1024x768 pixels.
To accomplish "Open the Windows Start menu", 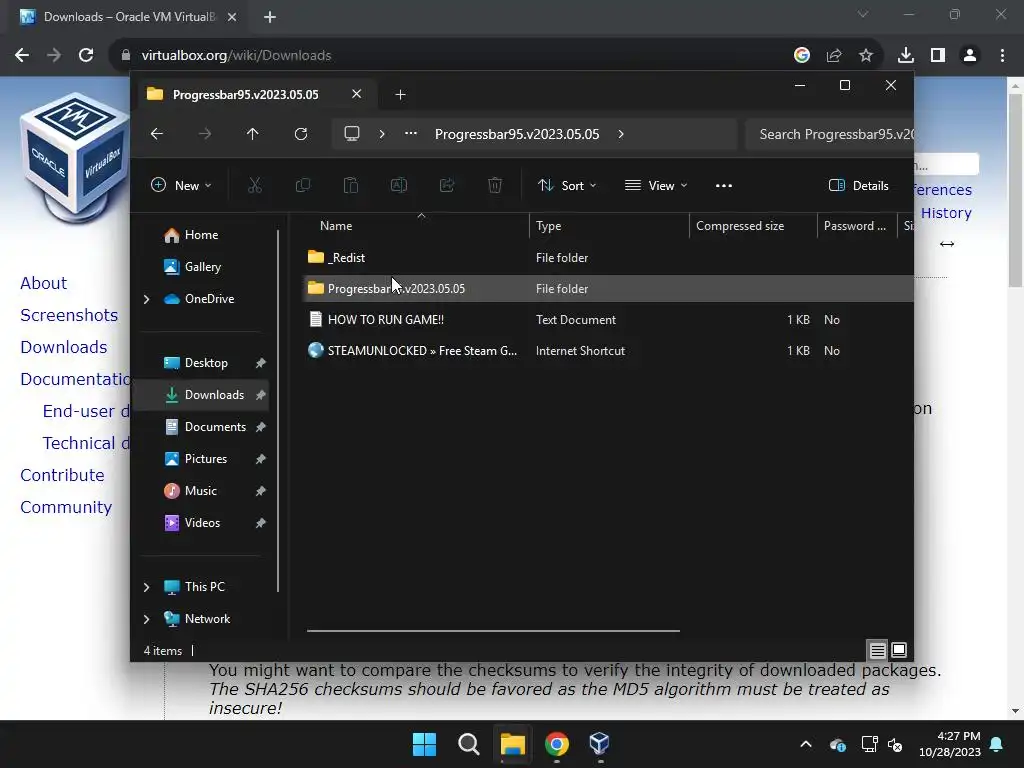I will 424,744.
